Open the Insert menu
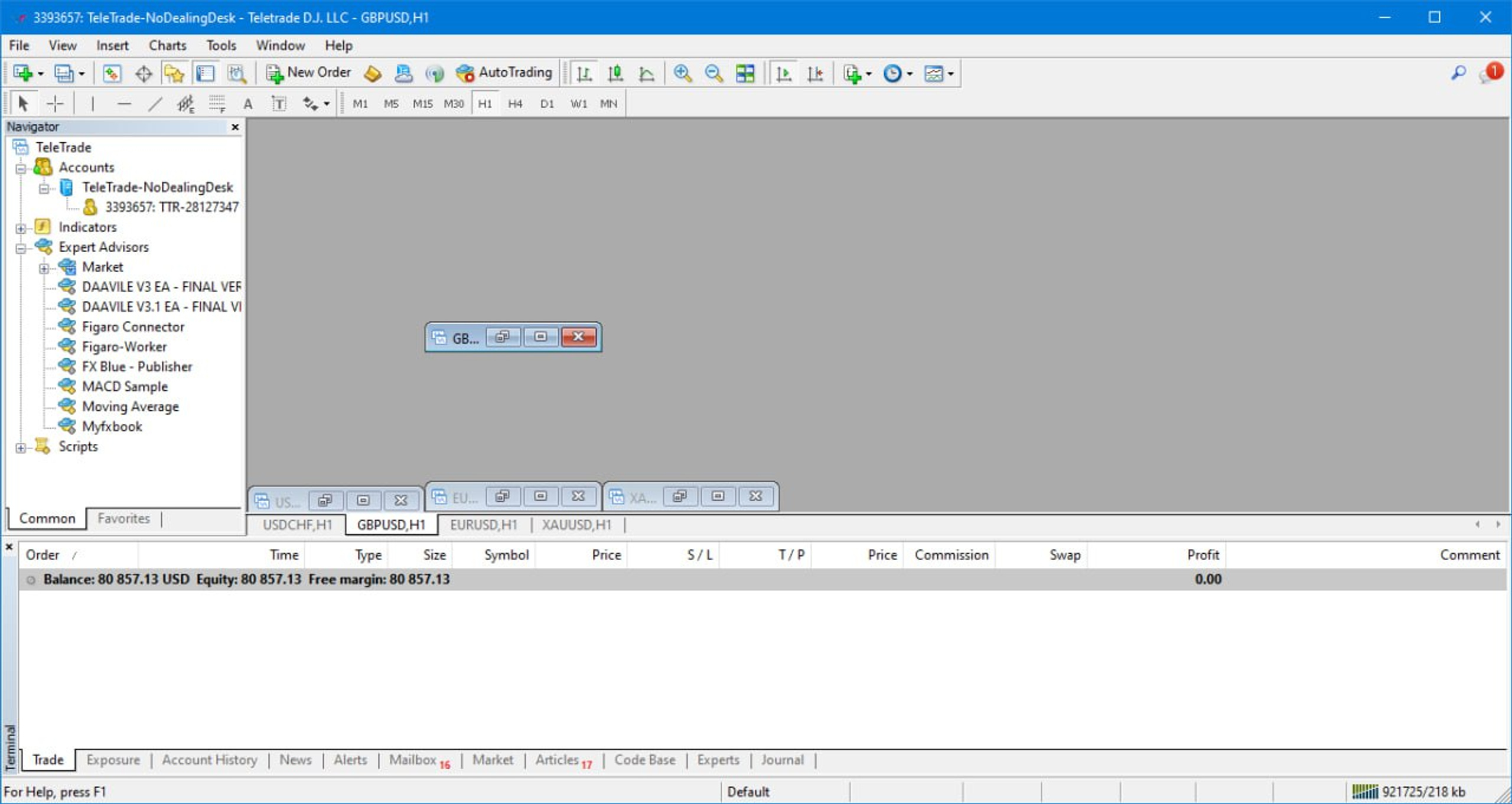Screen dimensions: 1512x804 [112, 45]
